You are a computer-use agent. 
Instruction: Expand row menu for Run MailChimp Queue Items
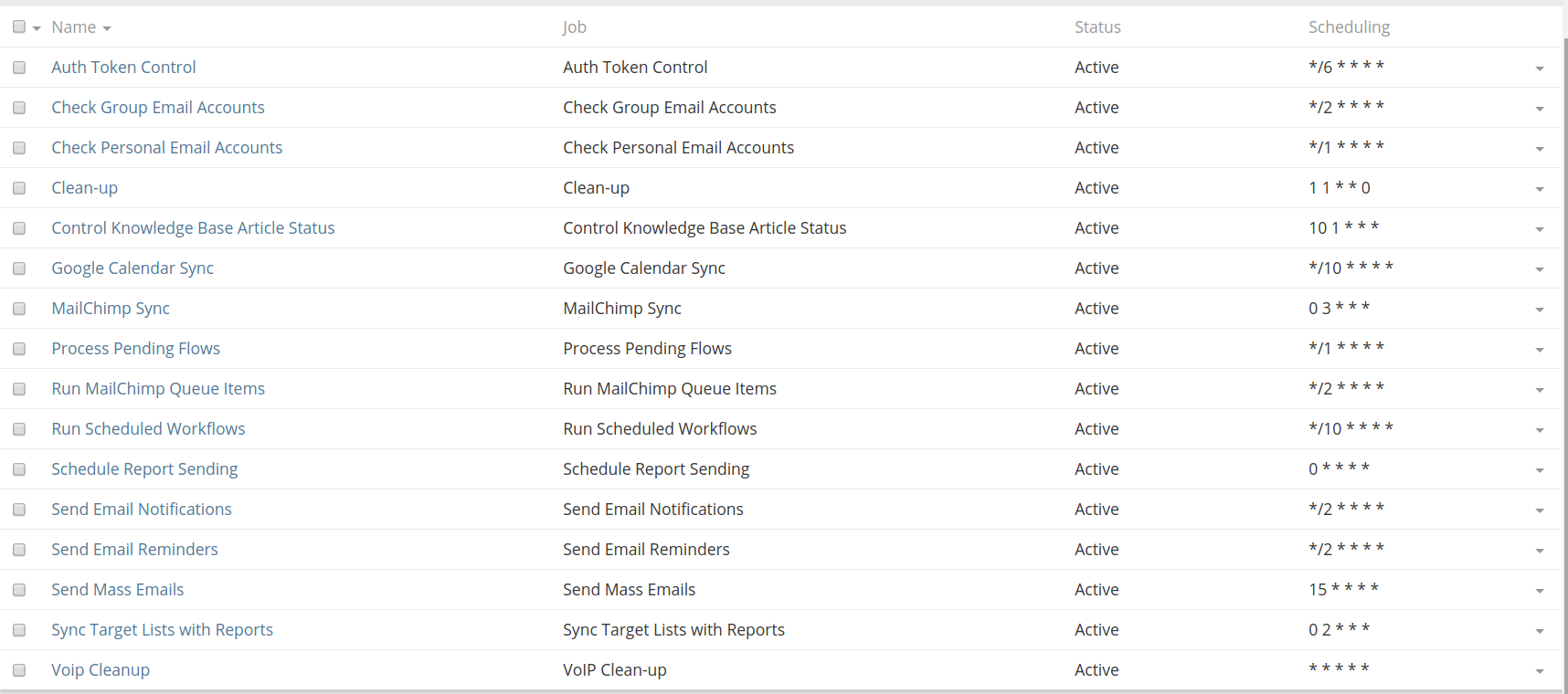click(x=1539, y=390)
